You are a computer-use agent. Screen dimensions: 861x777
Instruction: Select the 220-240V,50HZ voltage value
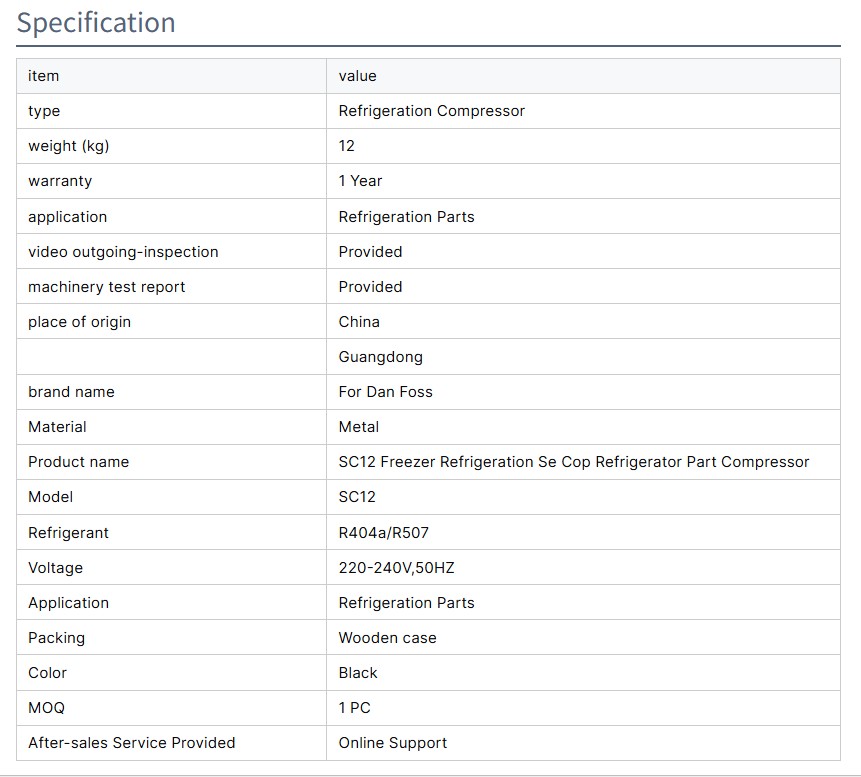[x=396, y=568]
